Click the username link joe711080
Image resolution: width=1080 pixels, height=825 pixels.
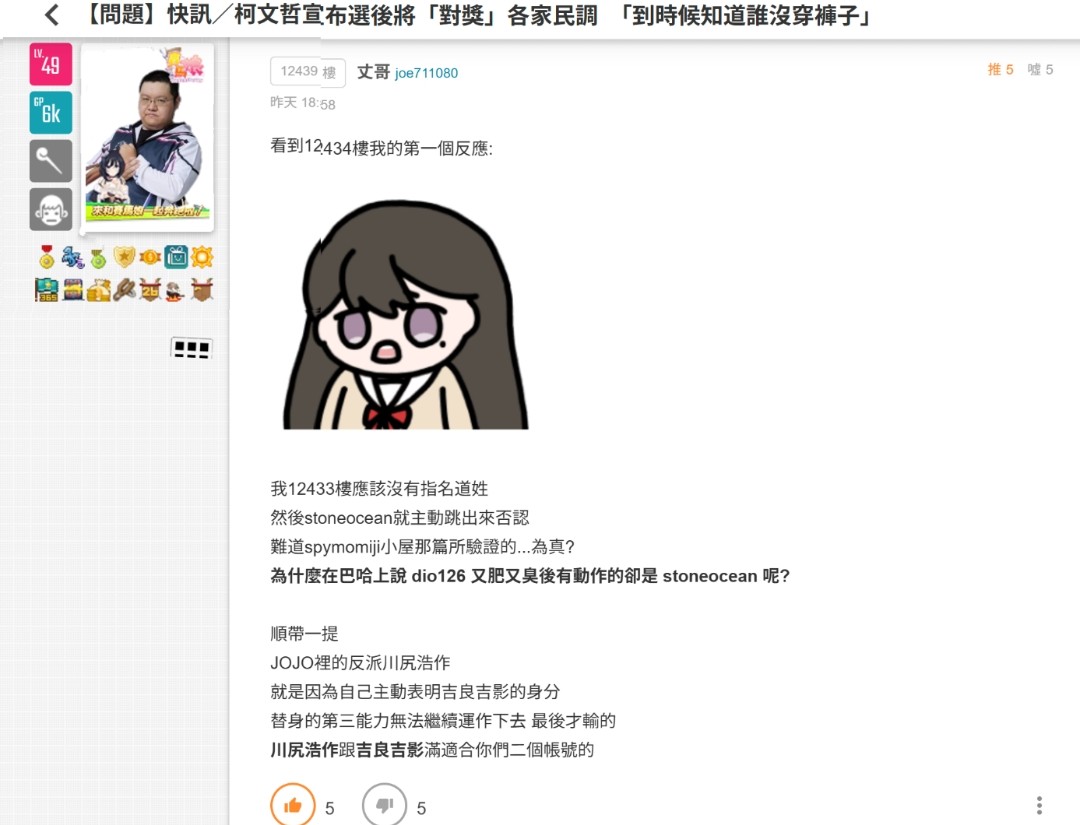(426, 73)
